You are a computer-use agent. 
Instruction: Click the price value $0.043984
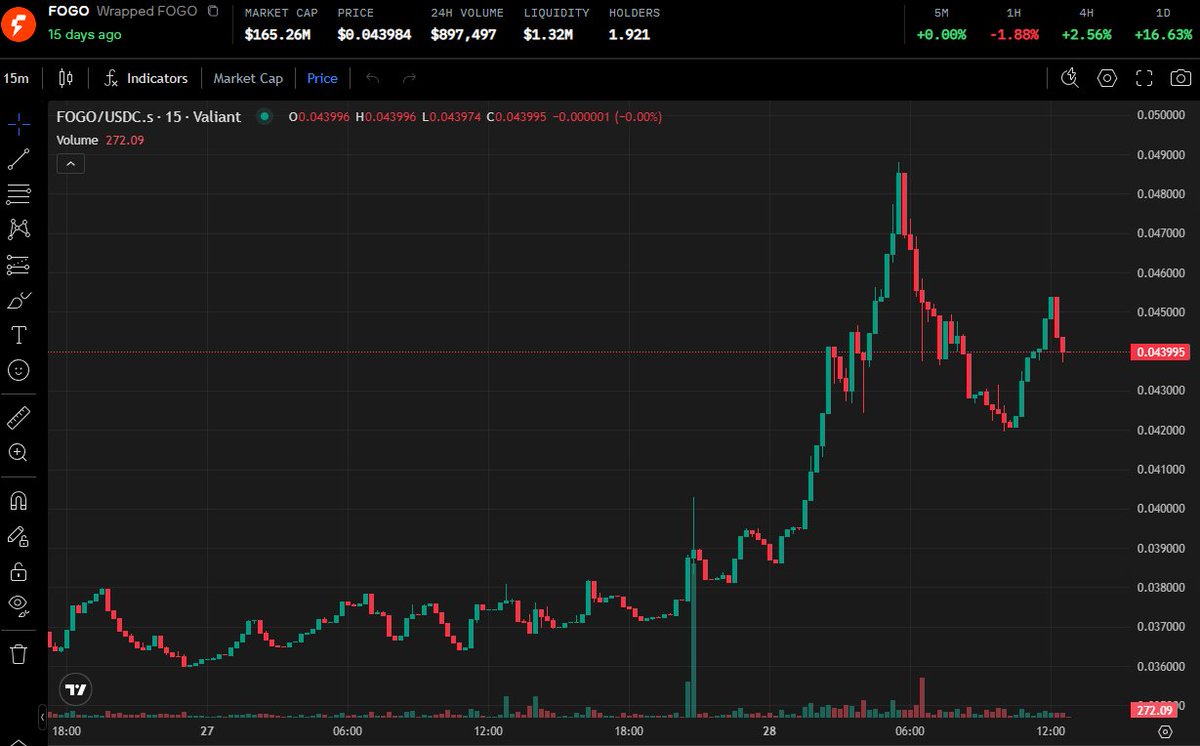[x=374, y=34]
